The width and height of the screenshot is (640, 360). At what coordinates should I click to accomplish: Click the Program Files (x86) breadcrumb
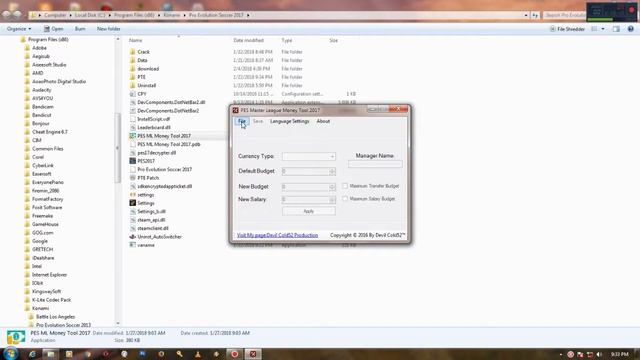pos(134,15)
